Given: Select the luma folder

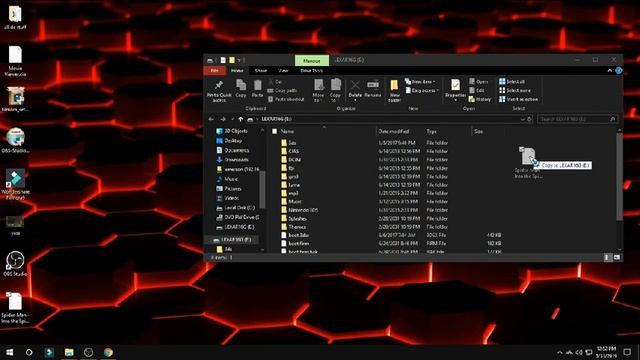Looking at the screenshot, I should (294, 185).
